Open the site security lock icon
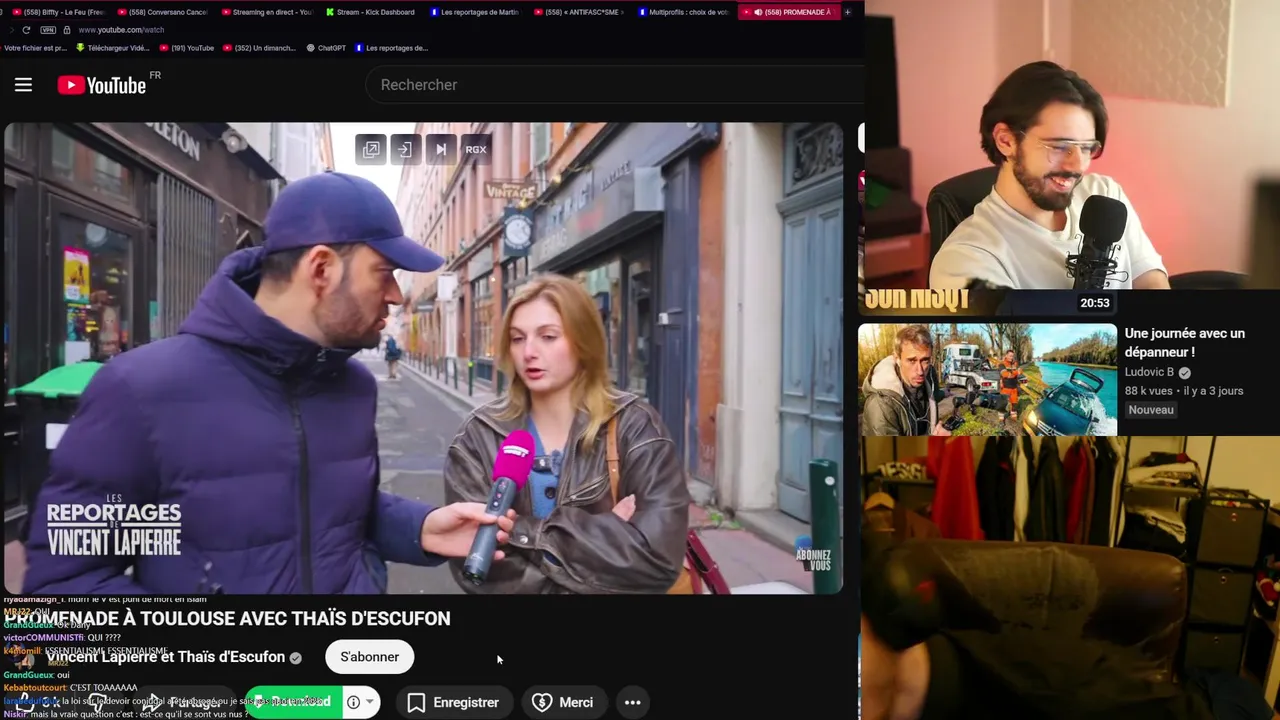Screen dimensions: 1280x720 coord(67,30)
